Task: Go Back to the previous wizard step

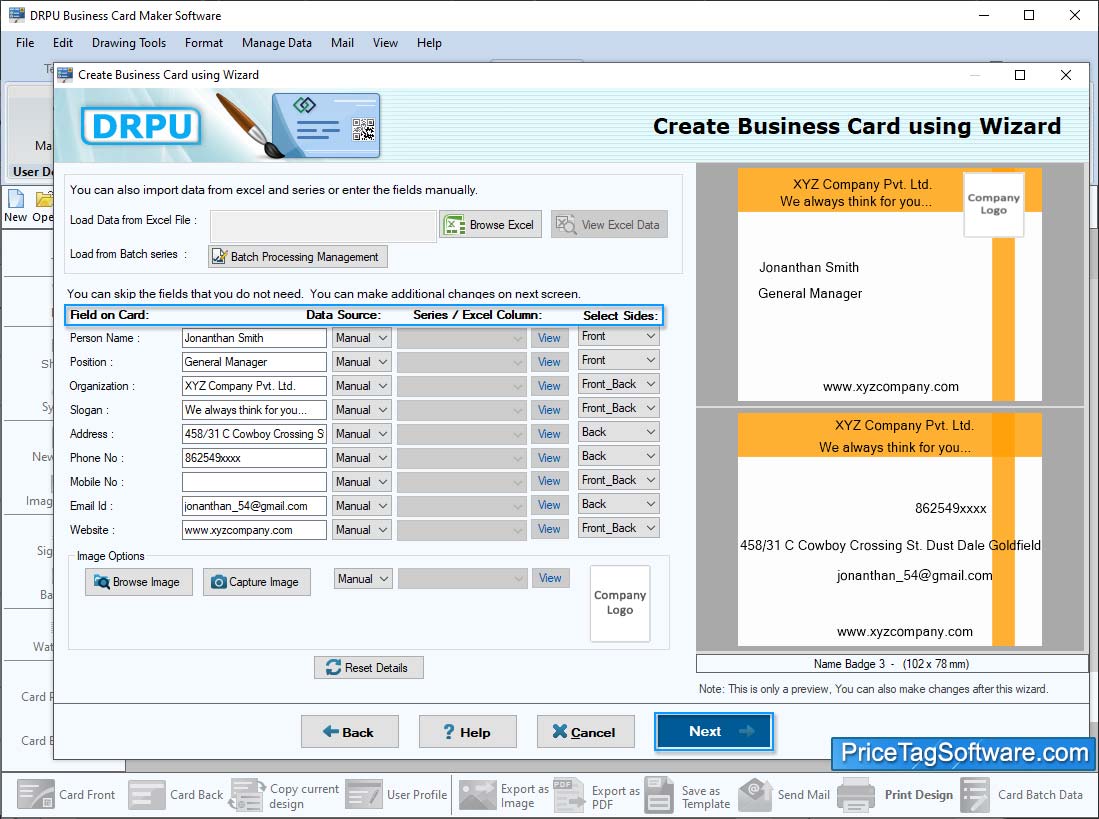Action: click(x=350, y=732)
